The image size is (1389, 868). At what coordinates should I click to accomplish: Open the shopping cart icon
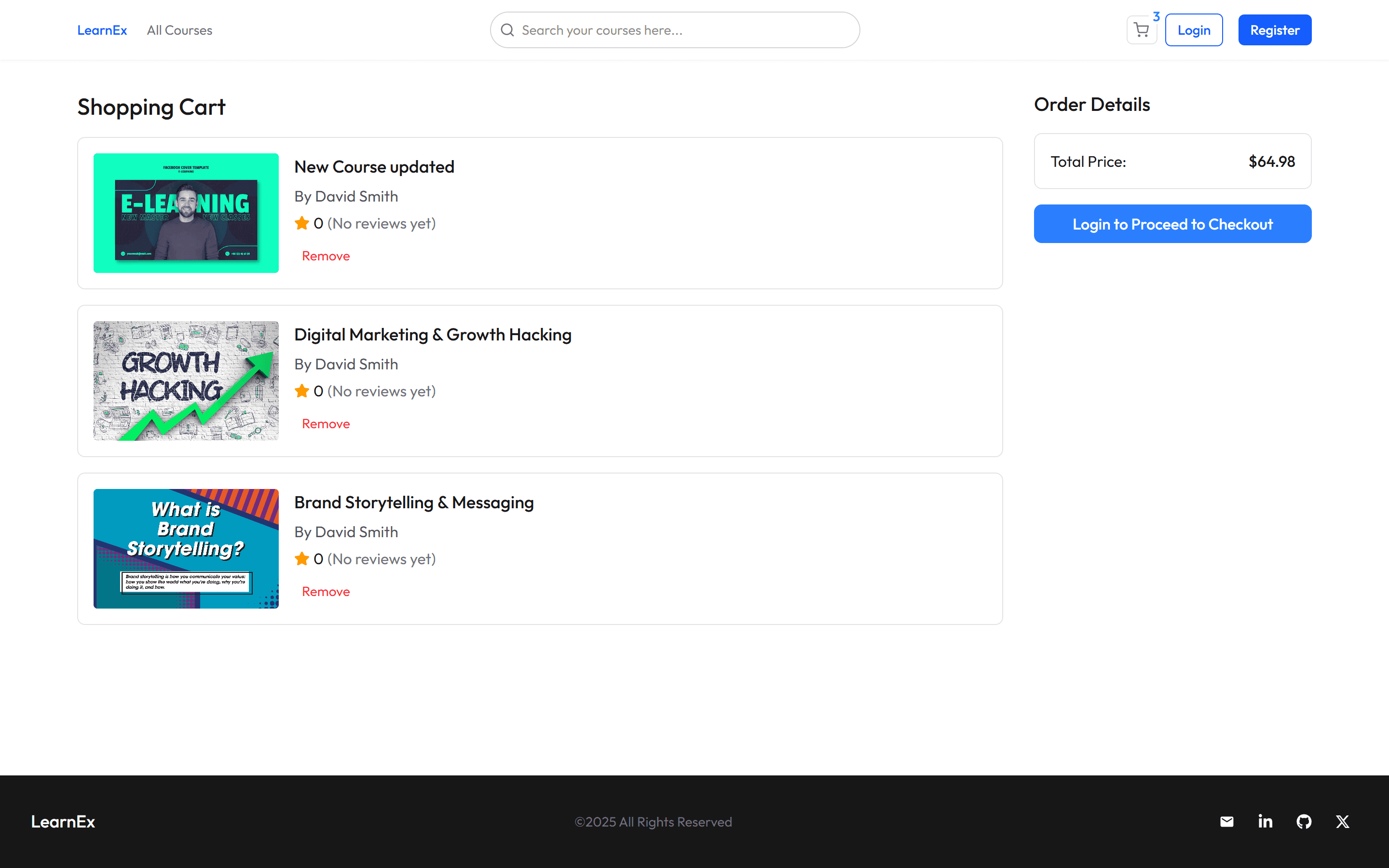[x=1141, y=30]
